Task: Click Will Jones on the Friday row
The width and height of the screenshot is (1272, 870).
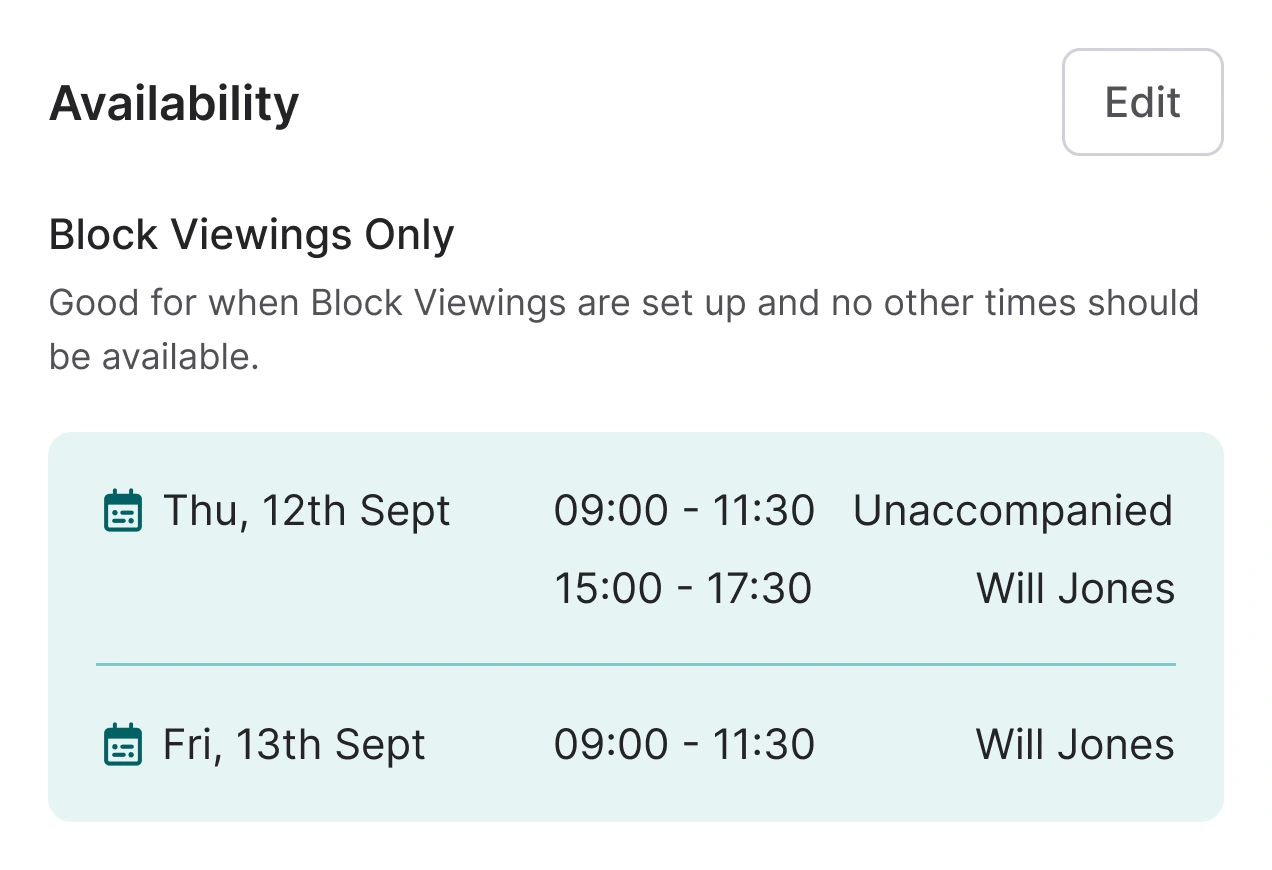Action: (1074, 745)
